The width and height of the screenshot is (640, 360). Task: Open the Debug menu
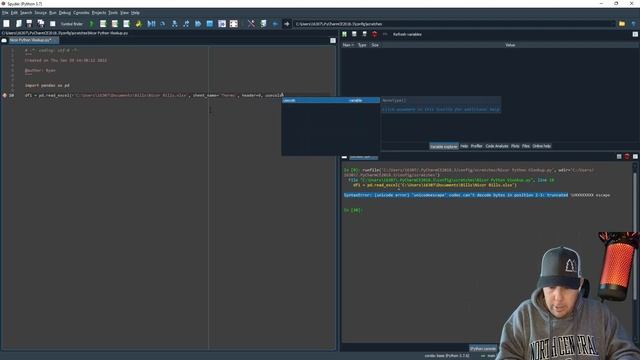64,13
